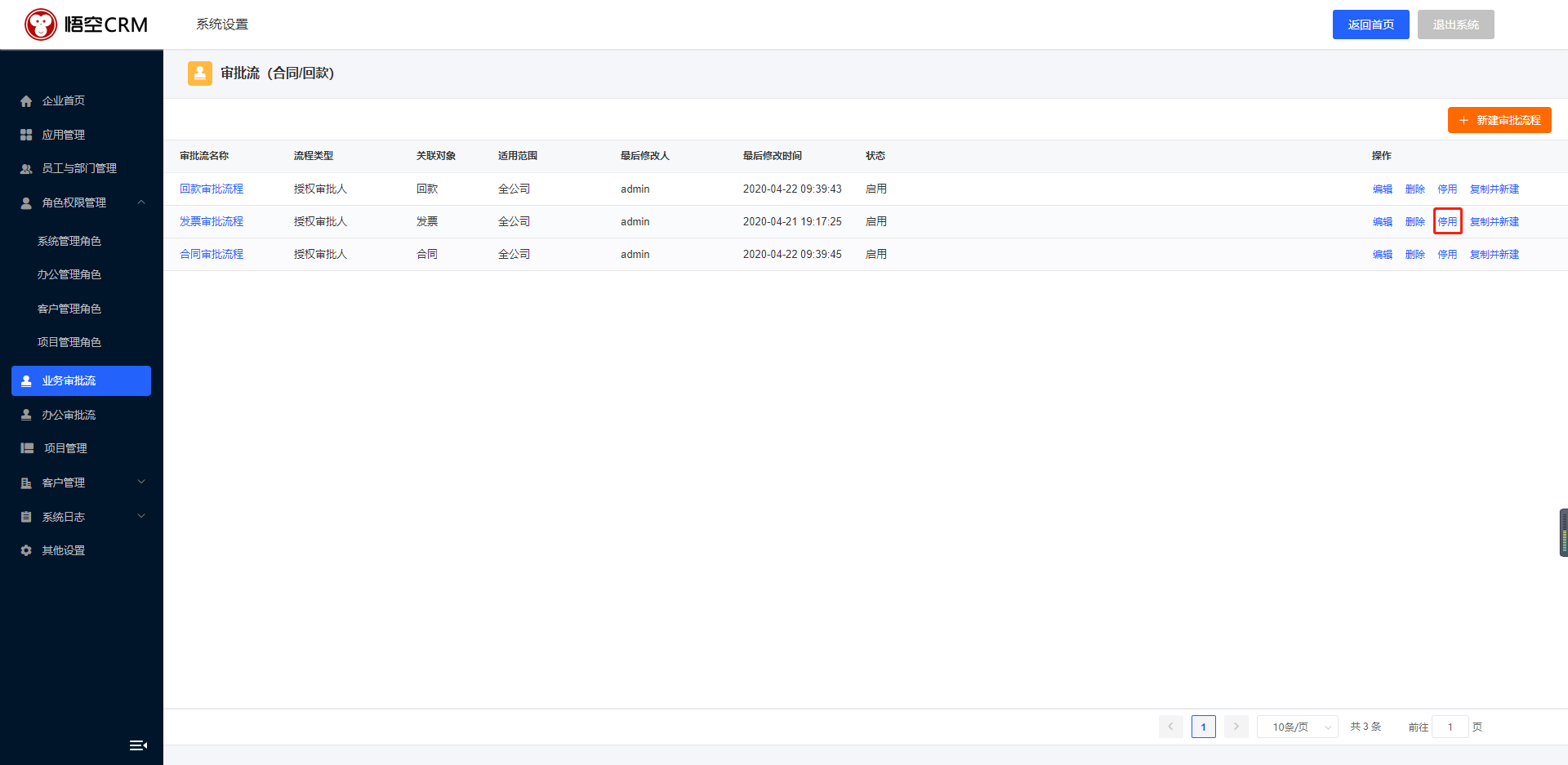Click the 应用管理 grid icon
The image size is (1568, 765).
[26, 135]
